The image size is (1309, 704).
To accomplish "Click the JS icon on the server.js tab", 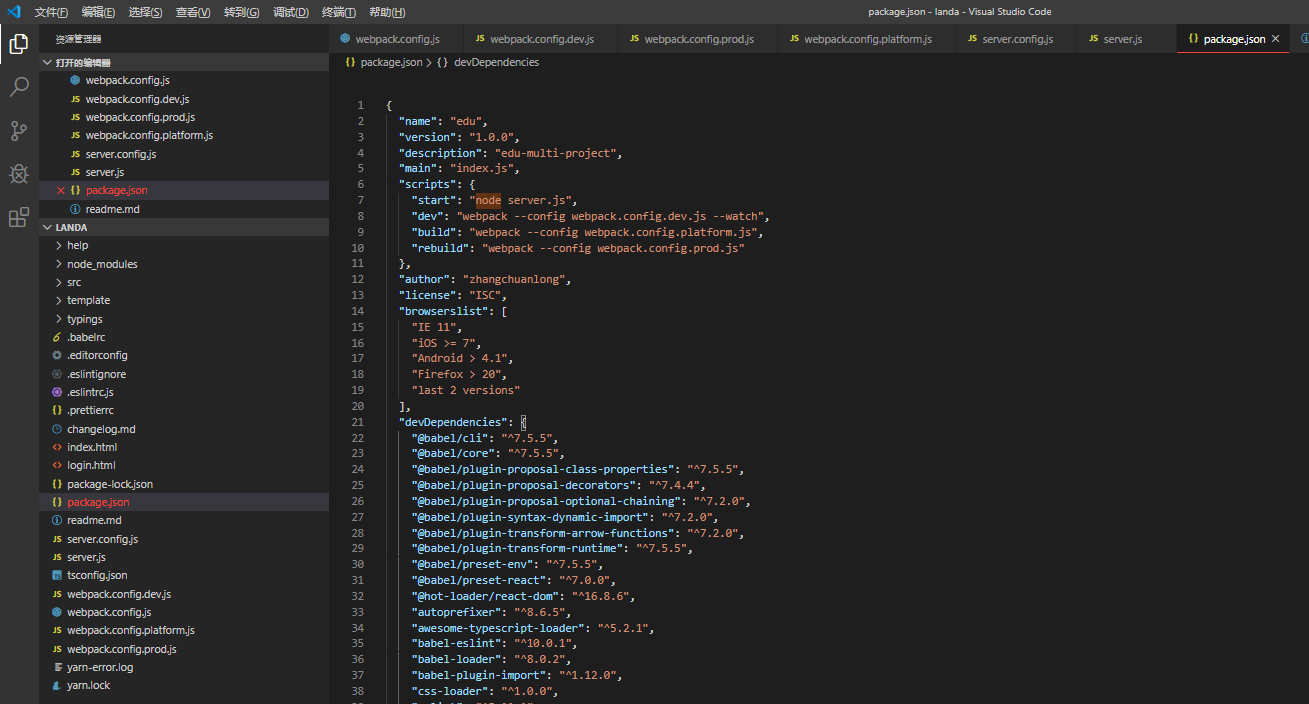I will [x=1094, y=39].
